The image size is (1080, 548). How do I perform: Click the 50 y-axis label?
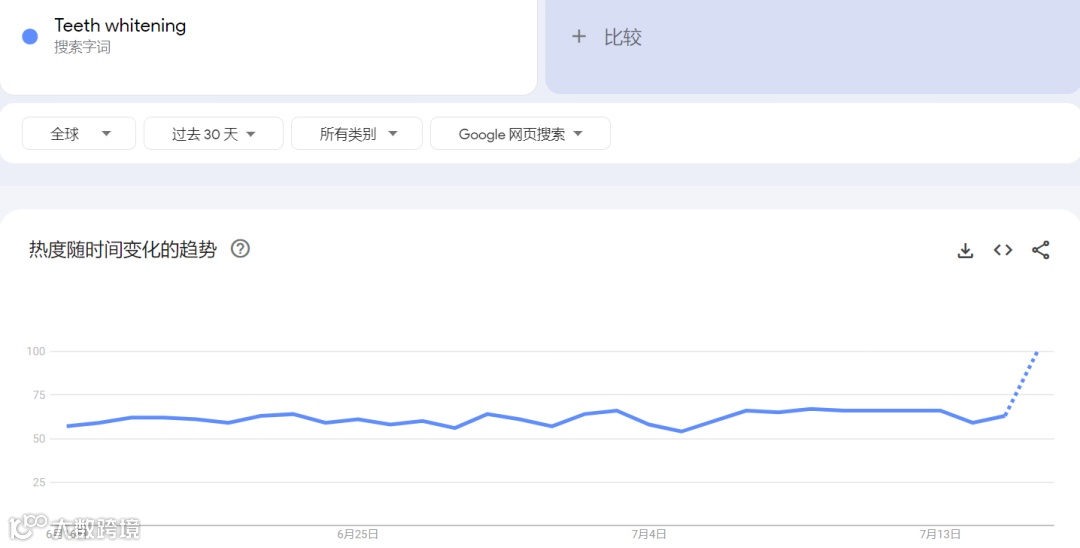[x=39, y=439]
